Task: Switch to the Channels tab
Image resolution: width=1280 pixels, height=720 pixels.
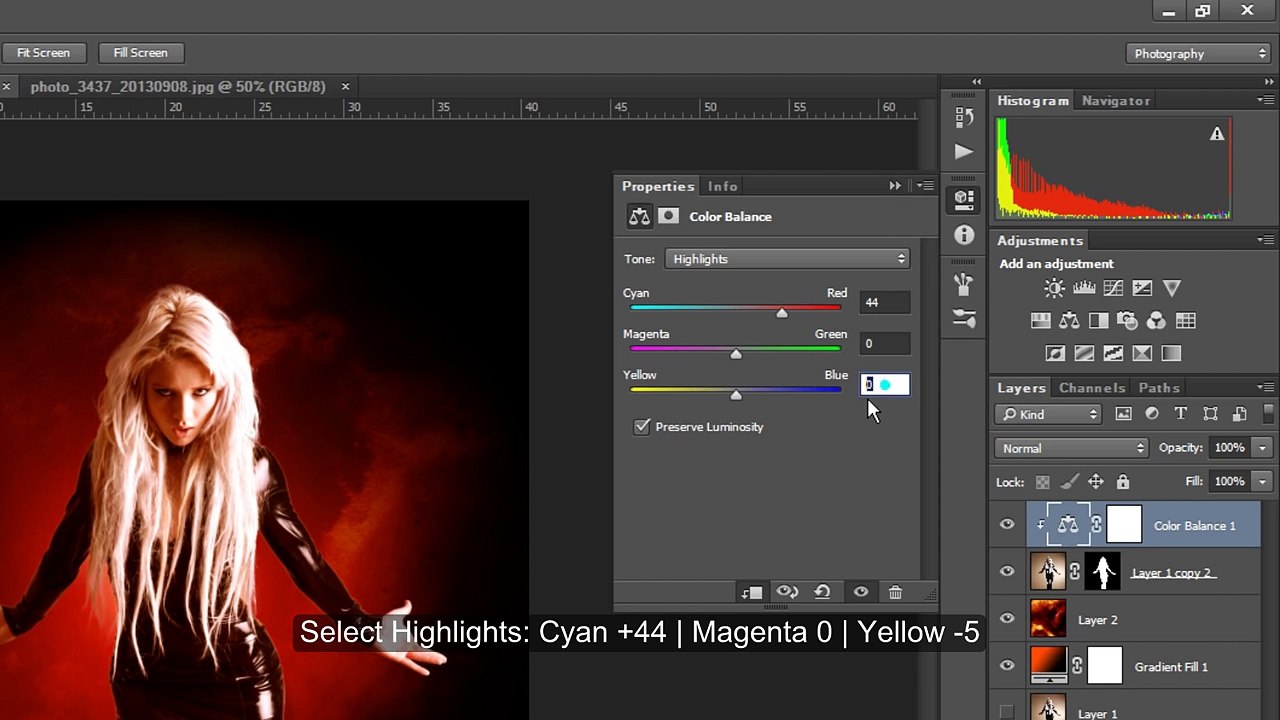Action: coord(1092,388)
